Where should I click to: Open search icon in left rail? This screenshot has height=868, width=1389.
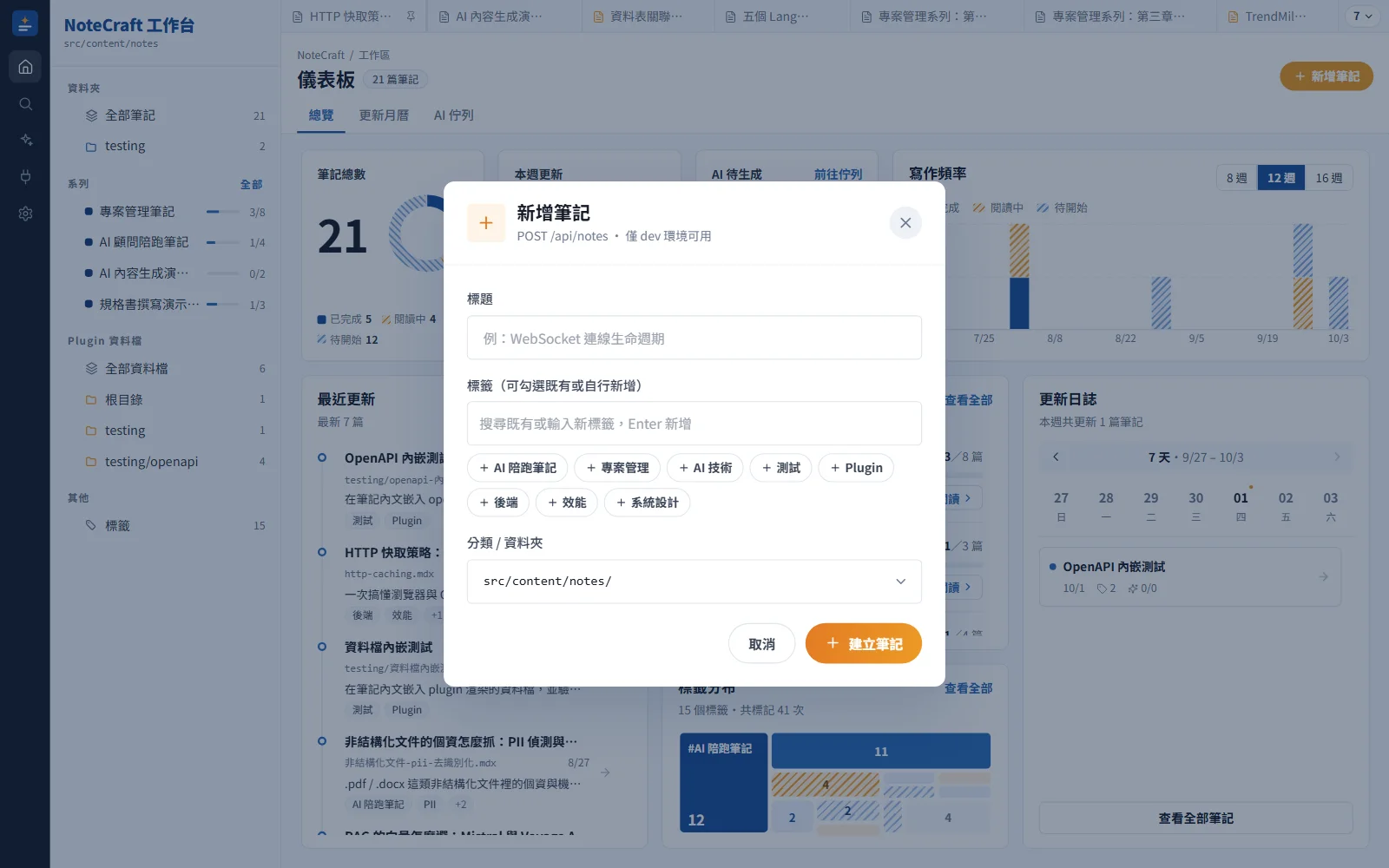point(25,104)
